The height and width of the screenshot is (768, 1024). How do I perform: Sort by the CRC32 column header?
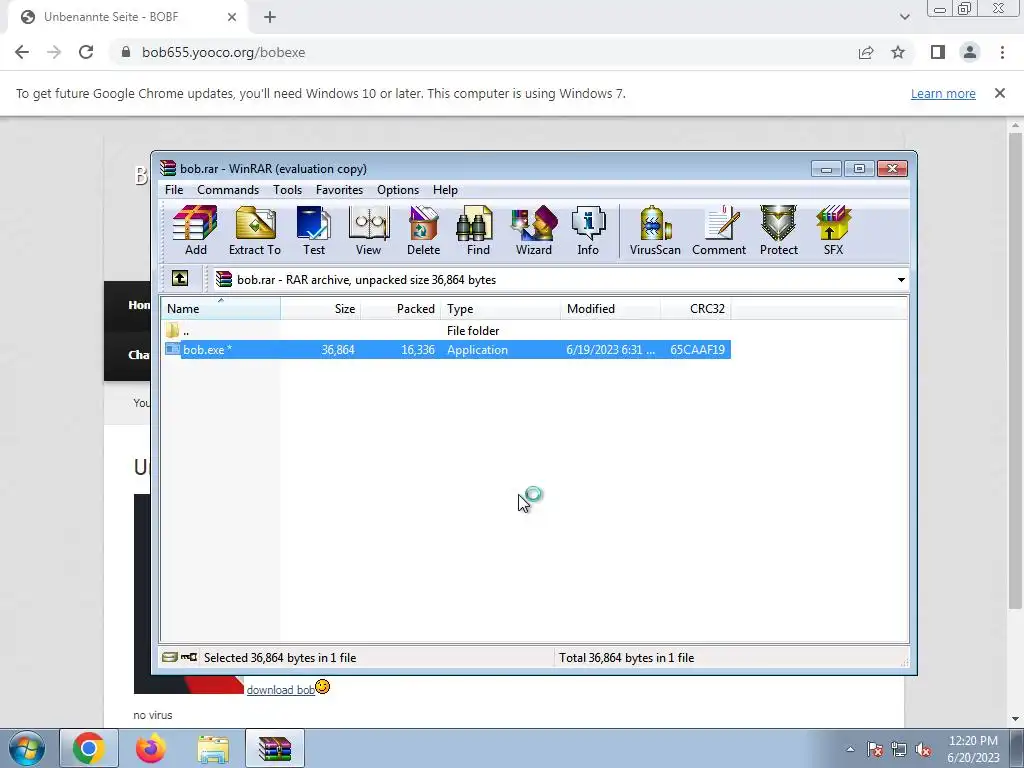[x=696, y=308]
